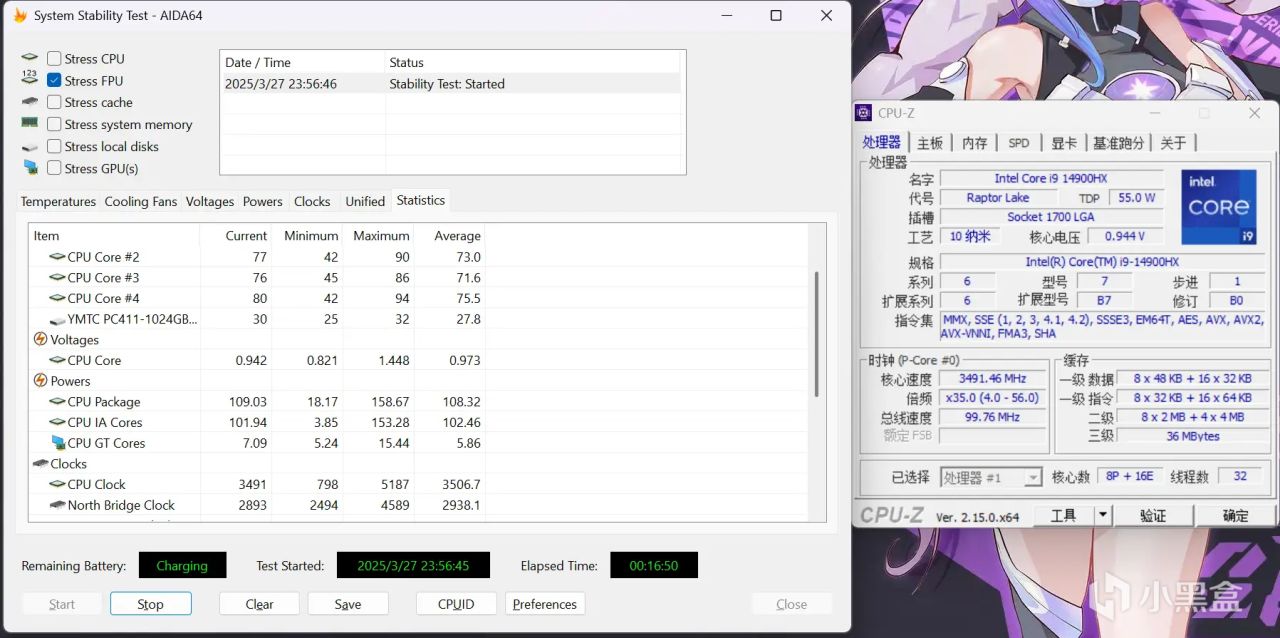Click the lightning icon beside Voltages
The image size is (1280, 638).
click(x=40, y=339)
